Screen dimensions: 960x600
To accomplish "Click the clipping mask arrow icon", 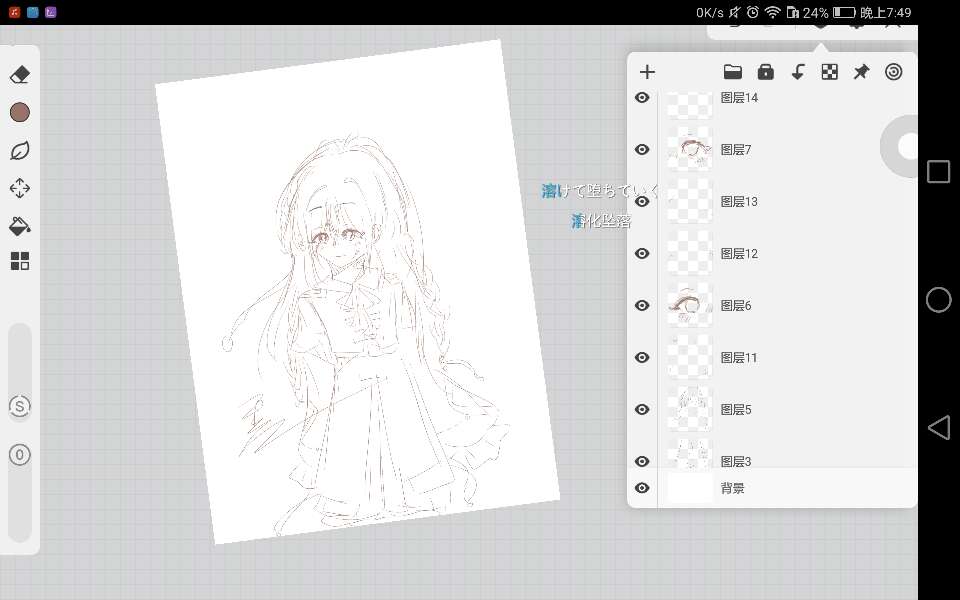I will [x=798, y=72].
